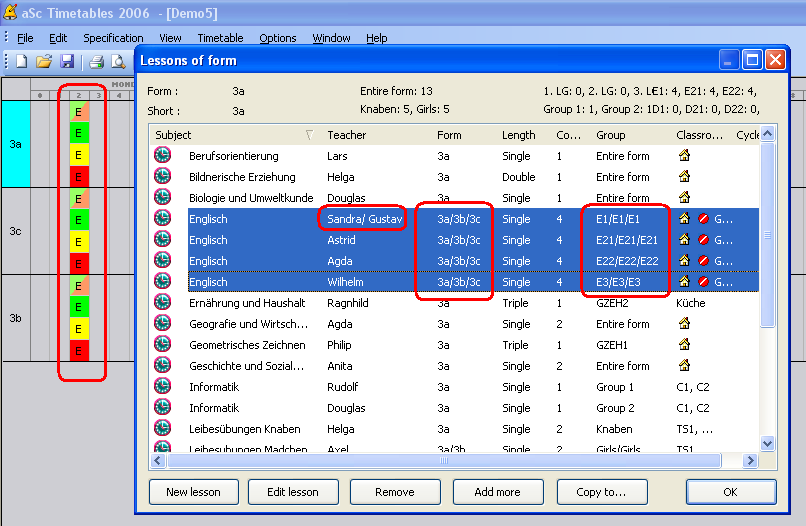Viewport: 806px width, 526px height.
Task: Select the yellow E card in row 3a
Action: tap(77, 156)
